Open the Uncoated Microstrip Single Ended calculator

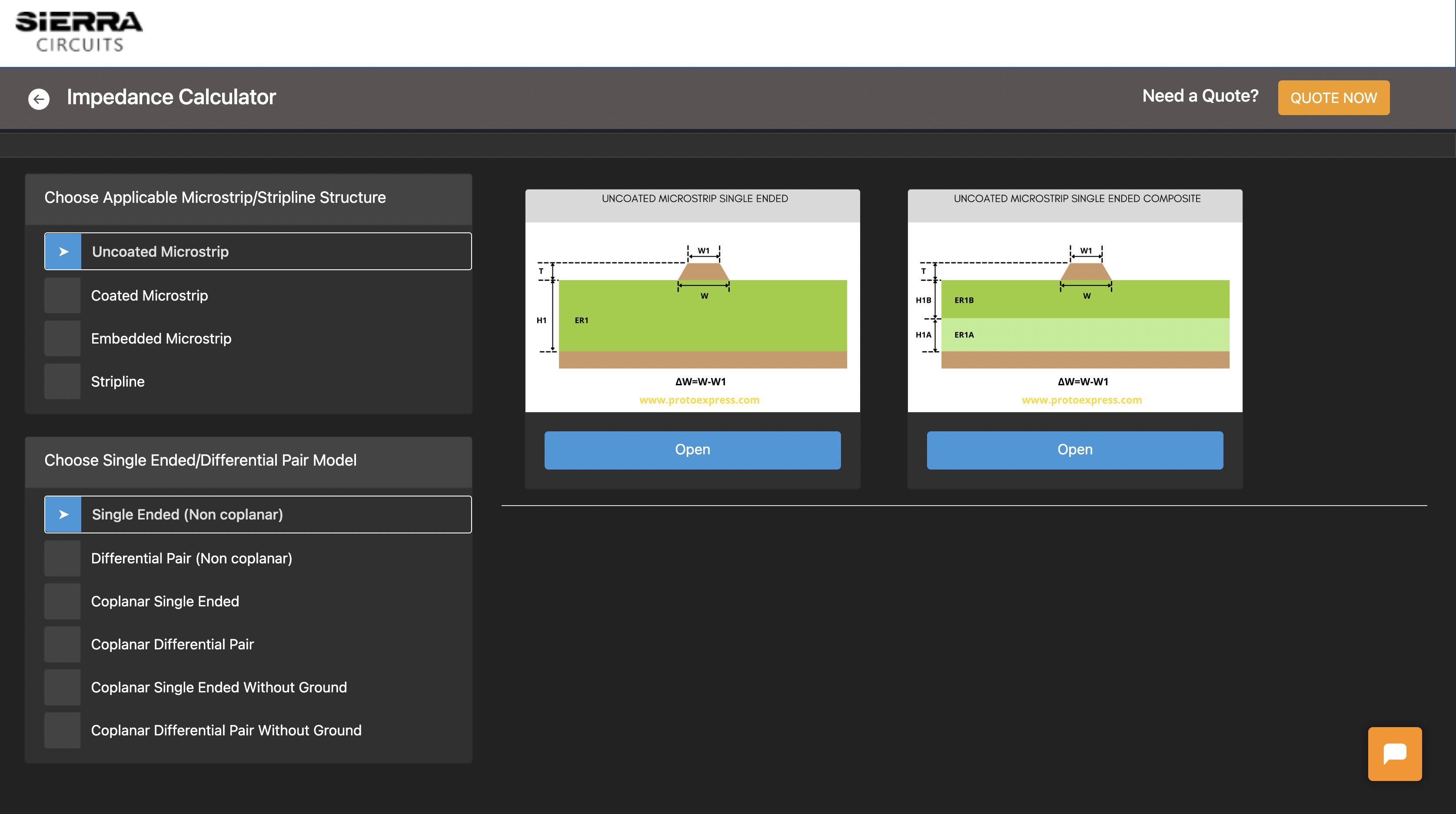click(x=692, y=450)
